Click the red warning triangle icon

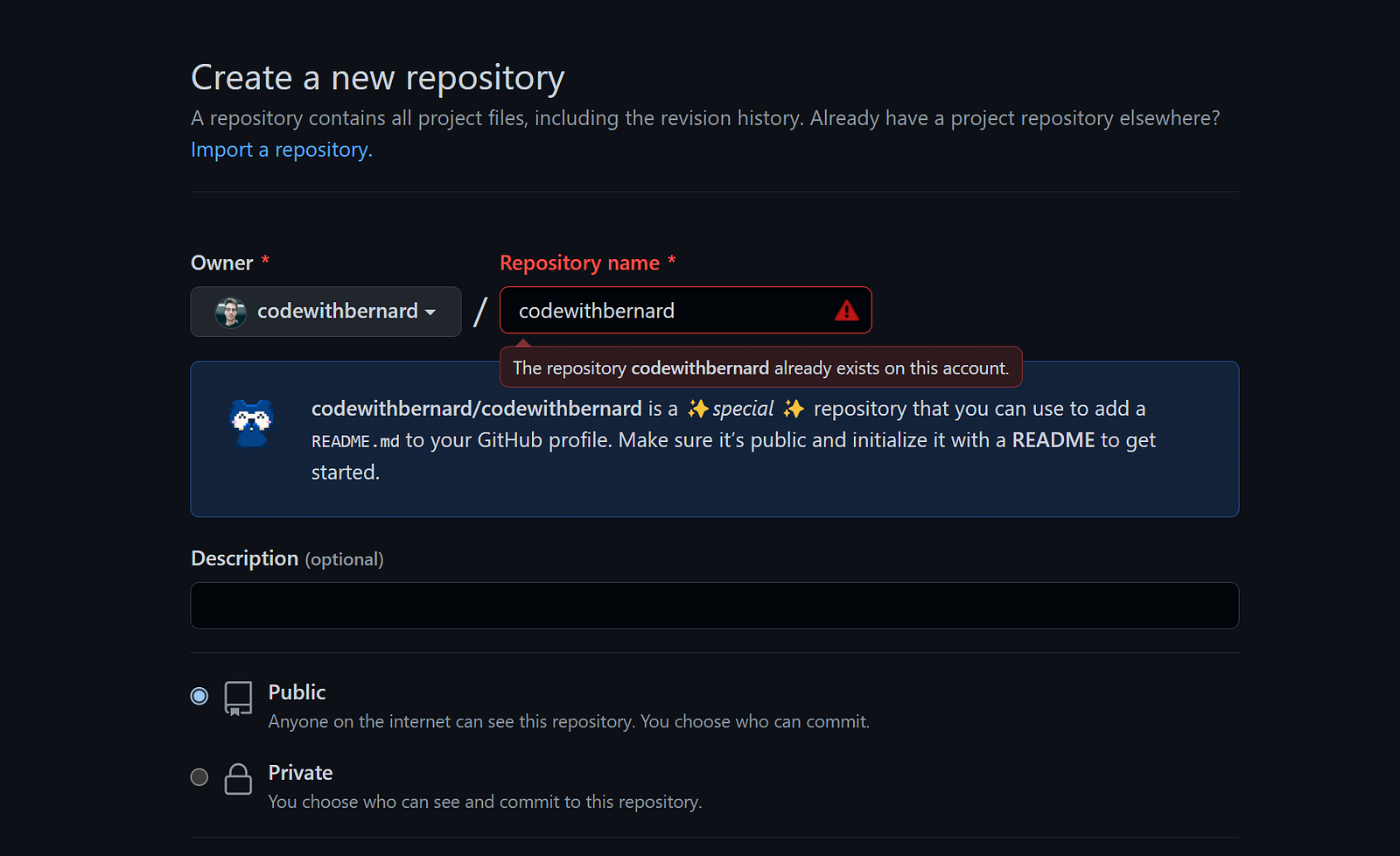(846, 310)
